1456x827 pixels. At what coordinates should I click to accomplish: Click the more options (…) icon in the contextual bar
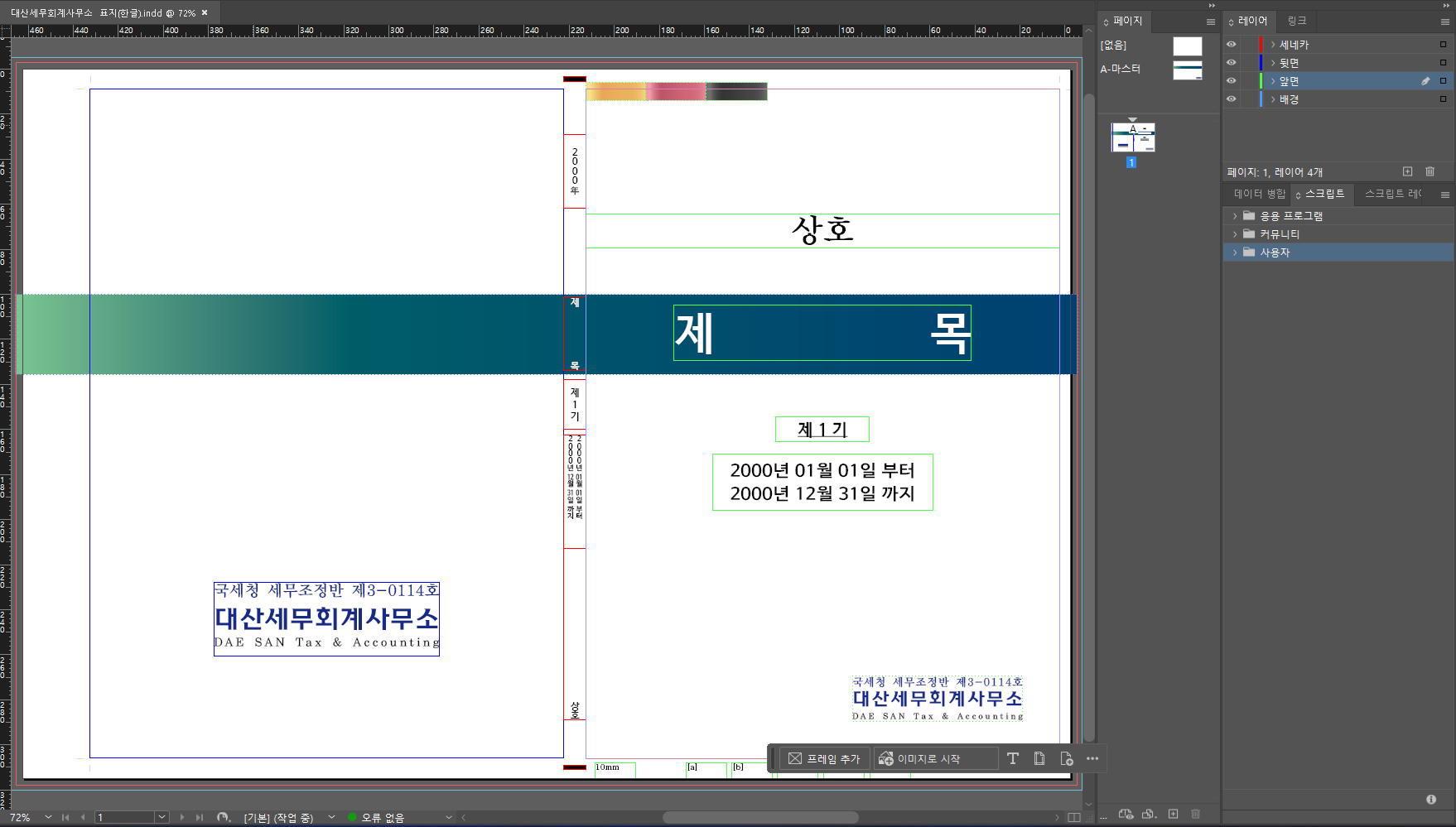click(x=1092, y=758)
